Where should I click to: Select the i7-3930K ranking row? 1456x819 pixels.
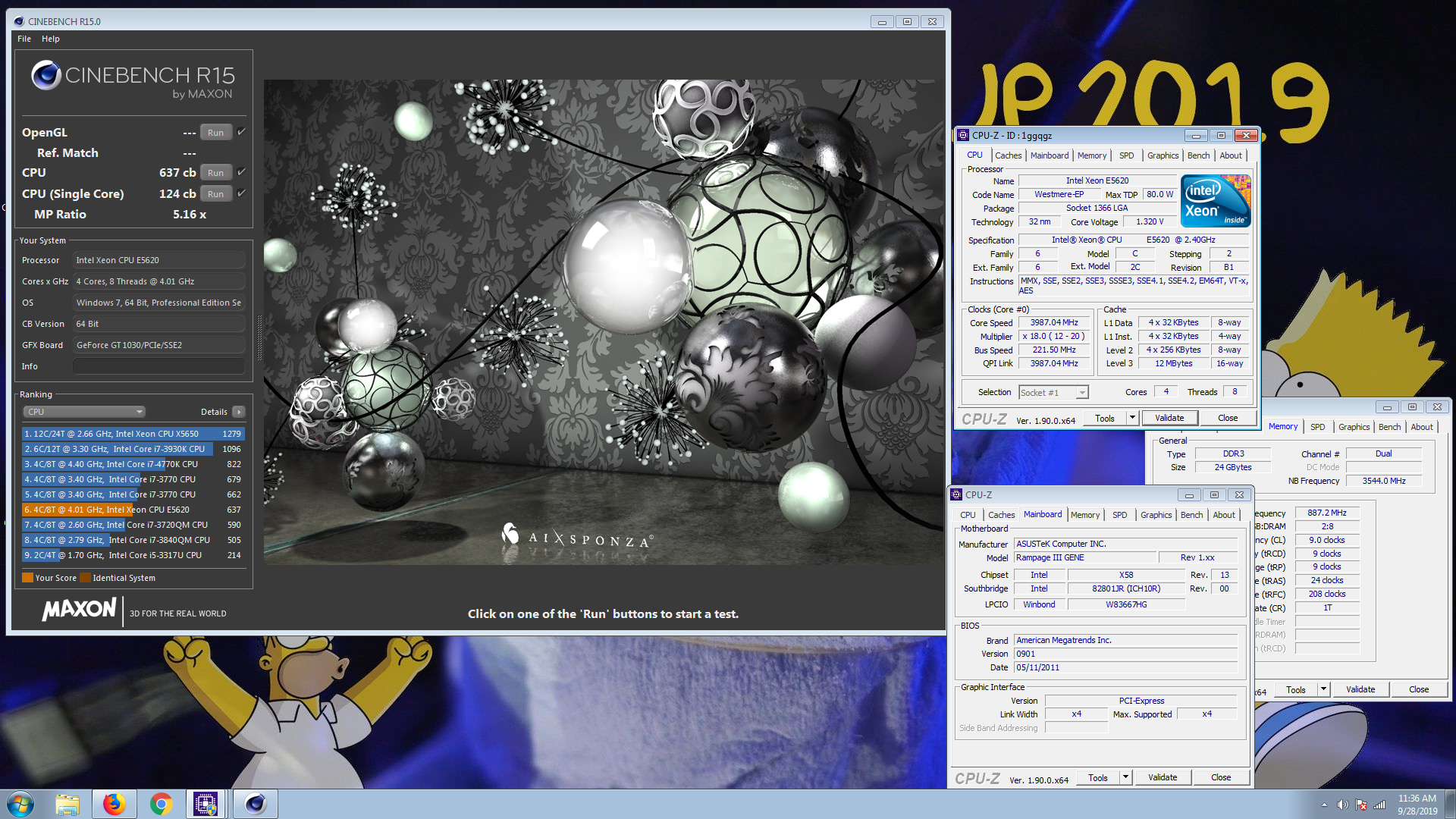point(133,449)
